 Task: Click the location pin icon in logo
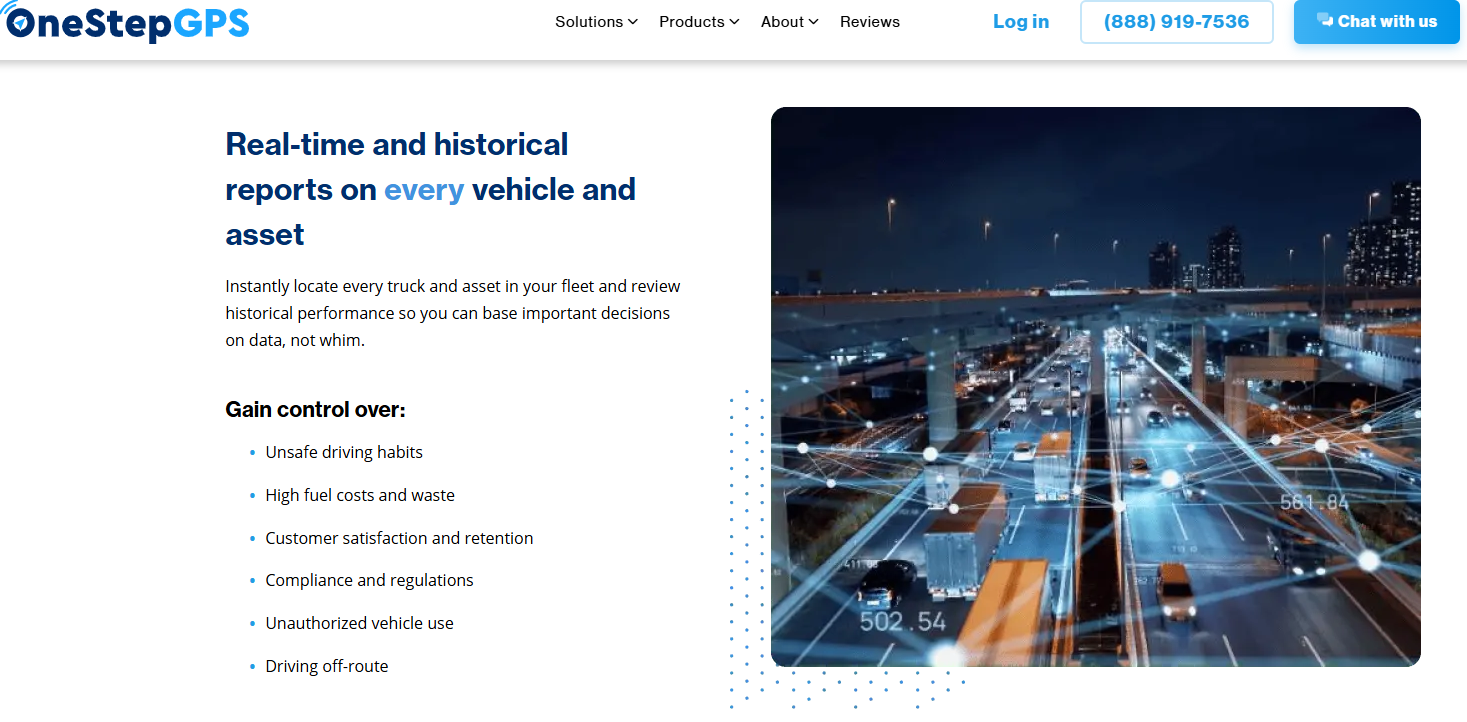(x=20, y=22)
